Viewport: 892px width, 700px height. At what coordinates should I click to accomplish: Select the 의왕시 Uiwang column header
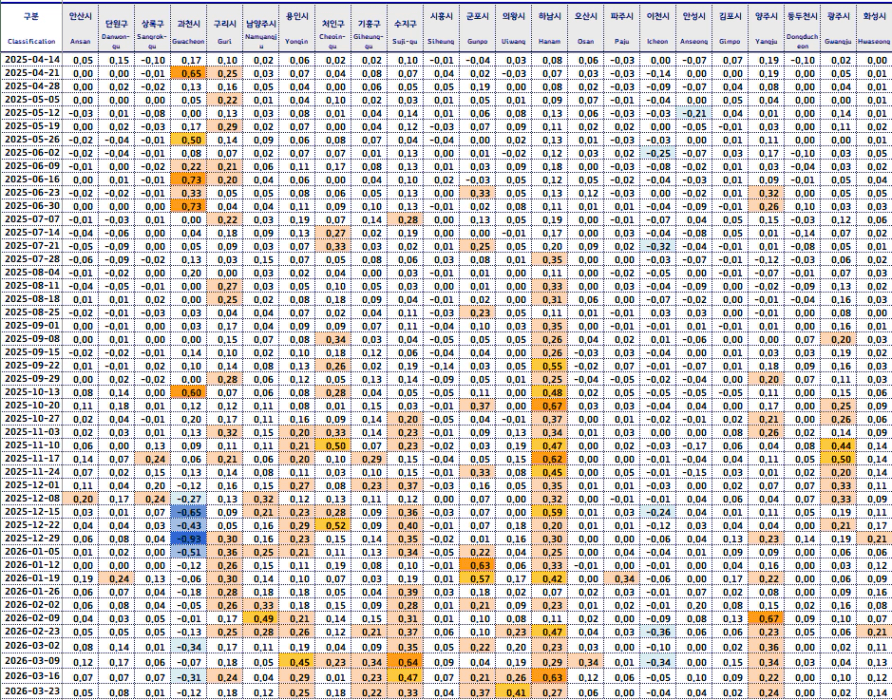514,28
